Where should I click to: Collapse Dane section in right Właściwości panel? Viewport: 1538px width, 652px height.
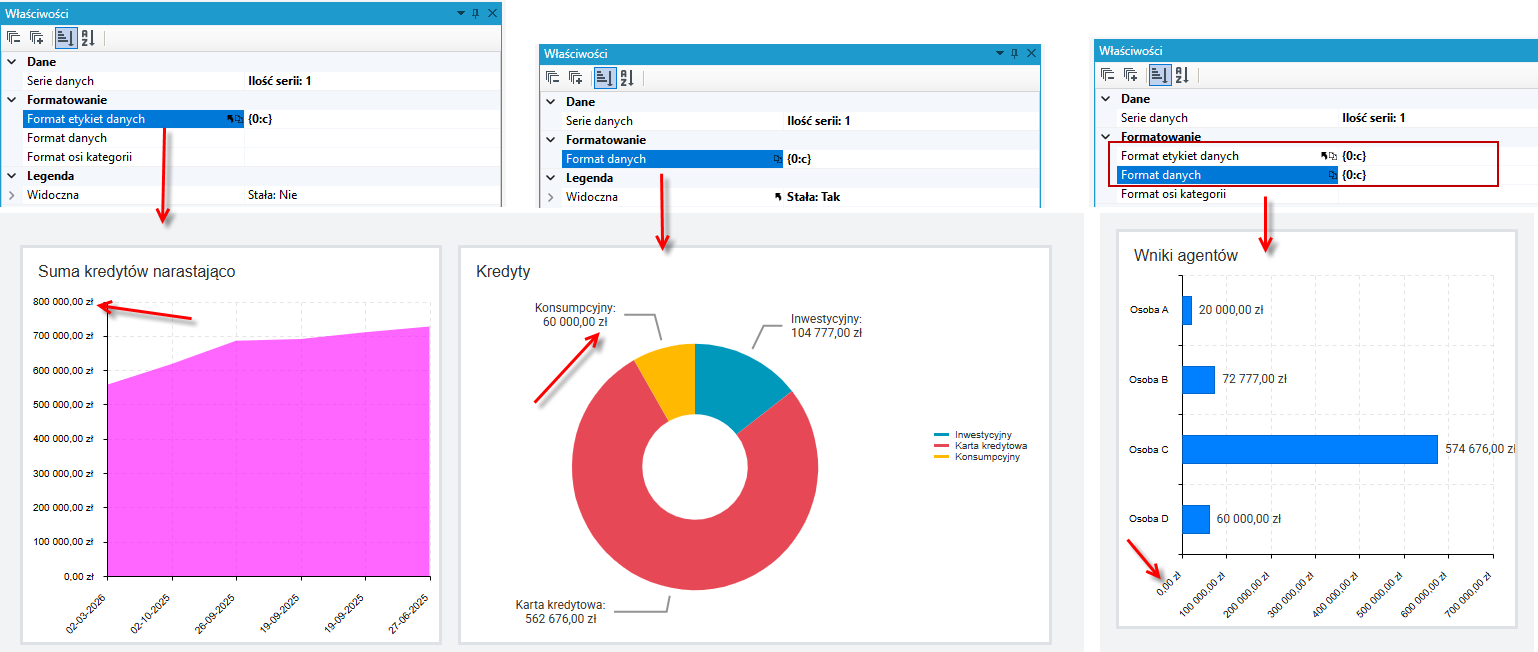pos(1106,99)
